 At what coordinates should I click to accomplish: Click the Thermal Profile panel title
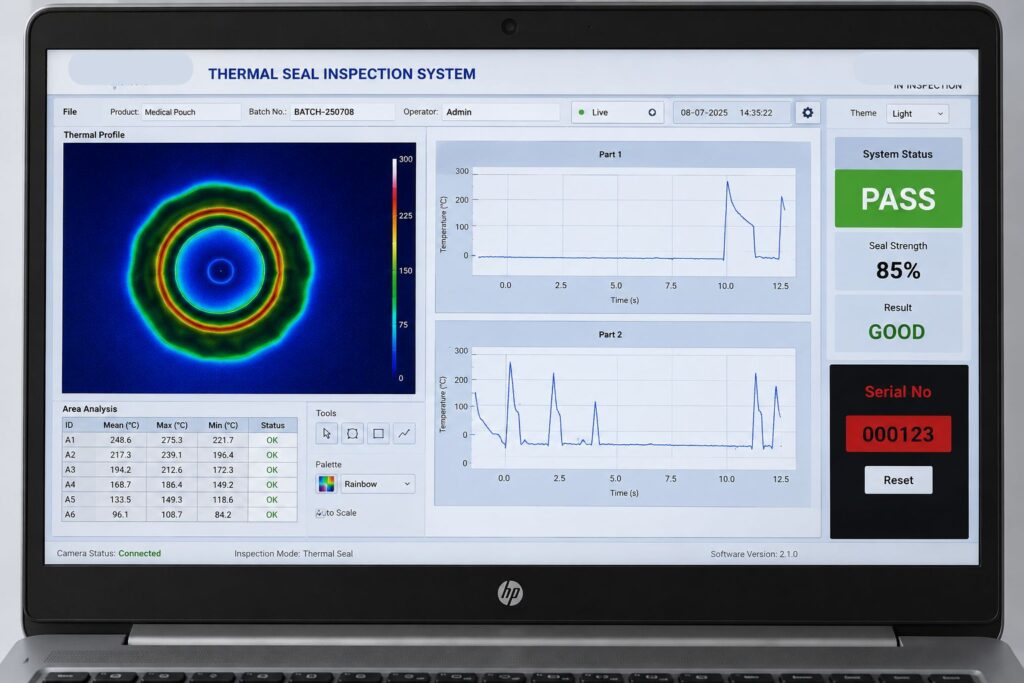tap(94, 135)
